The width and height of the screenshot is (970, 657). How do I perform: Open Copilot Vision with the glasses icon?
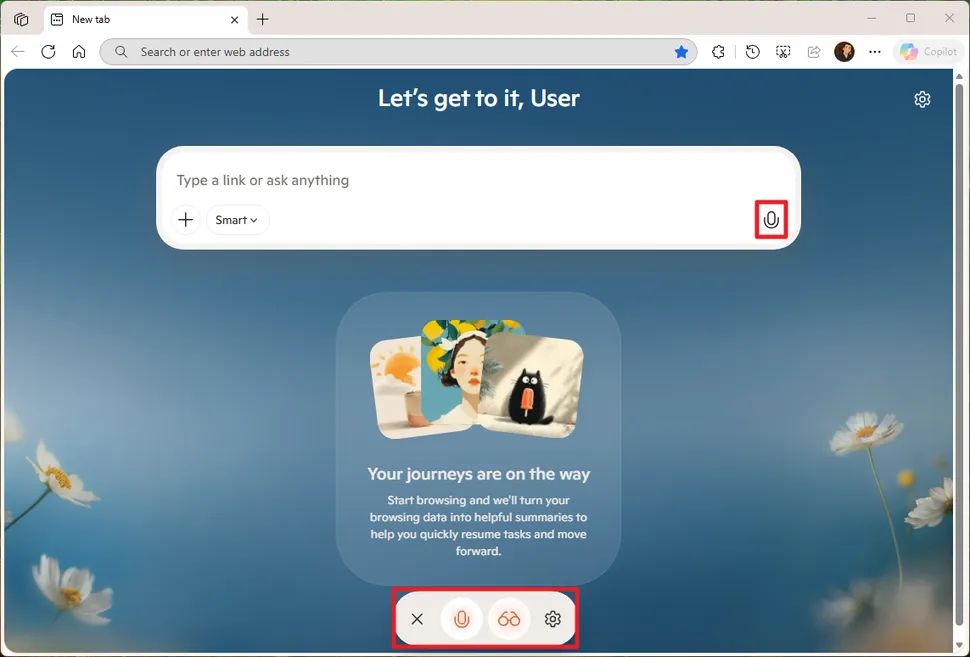[509, 619]
